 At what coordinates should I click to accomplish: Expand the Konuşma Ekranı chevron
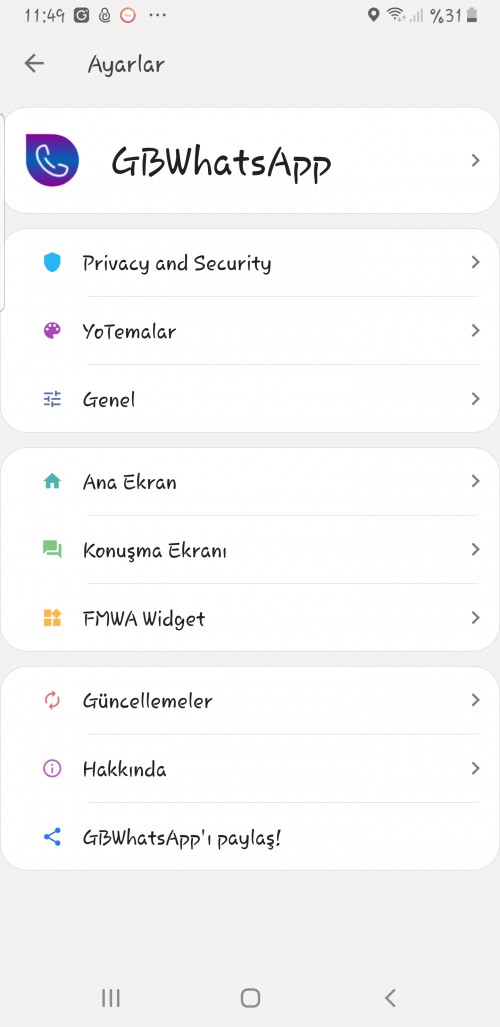pyautogui.click(x=476, y=550)
